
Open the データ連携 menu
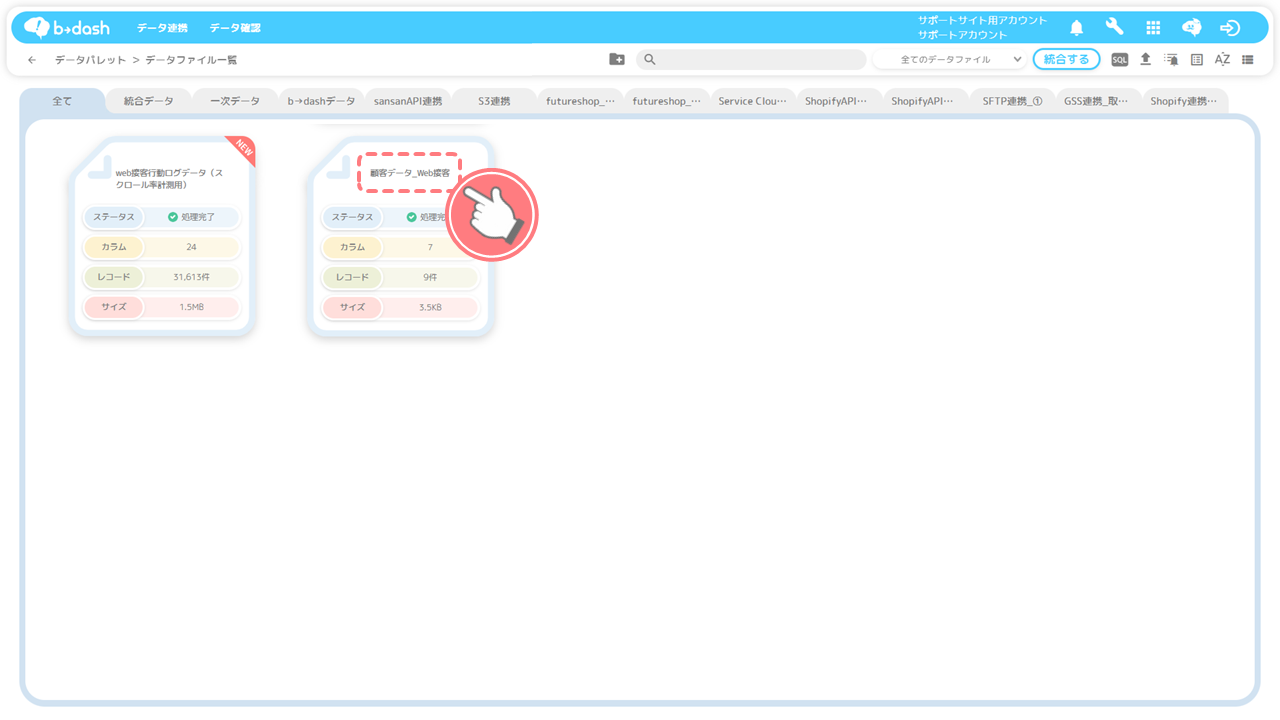162,28
